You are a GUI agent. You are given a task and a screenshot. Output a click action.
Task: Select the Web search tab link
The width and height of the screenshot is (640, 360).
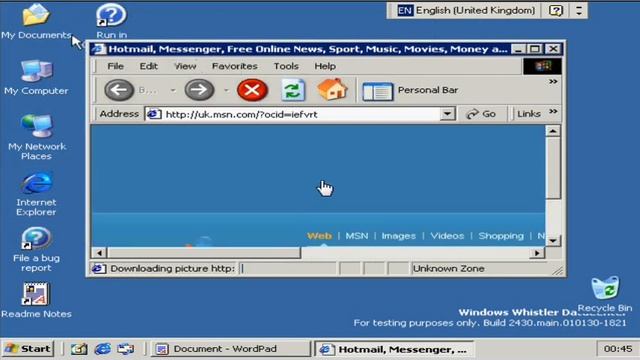click(319, 236)
